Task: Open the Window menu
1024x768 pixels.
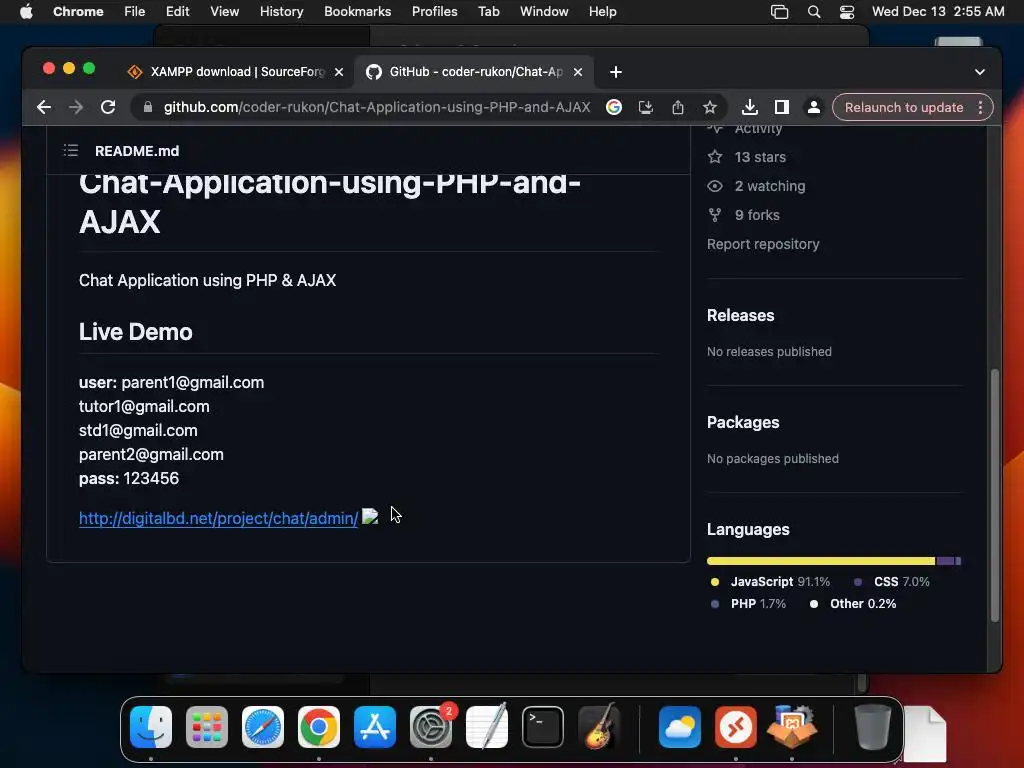Action: click(x=544, y=12)
